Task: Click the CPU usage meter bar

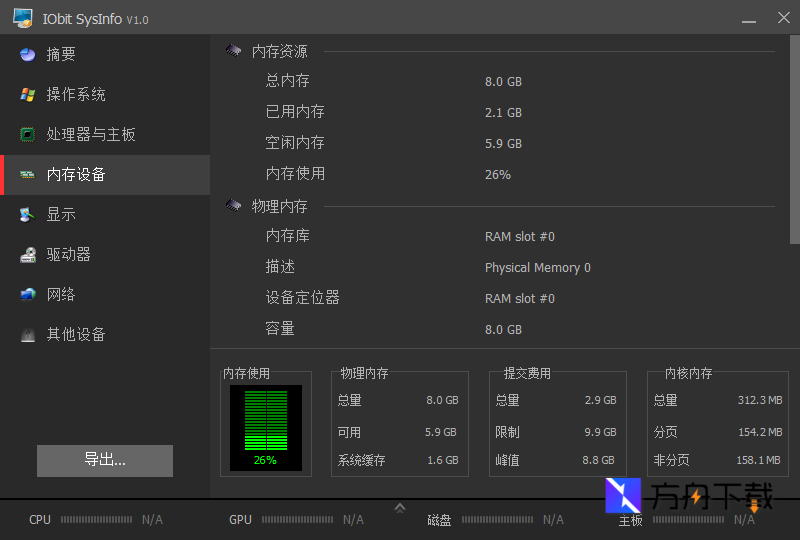Action: 96,520
